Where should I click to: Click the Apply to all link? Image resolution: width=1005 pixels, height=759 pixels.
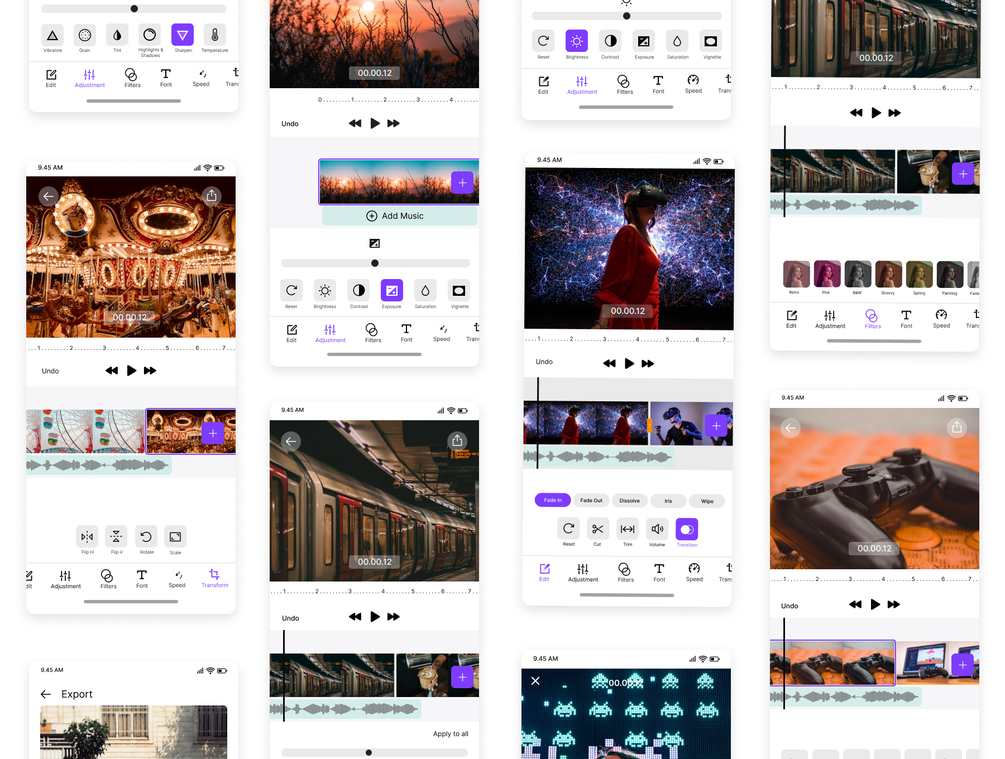(x=451, y=733)
